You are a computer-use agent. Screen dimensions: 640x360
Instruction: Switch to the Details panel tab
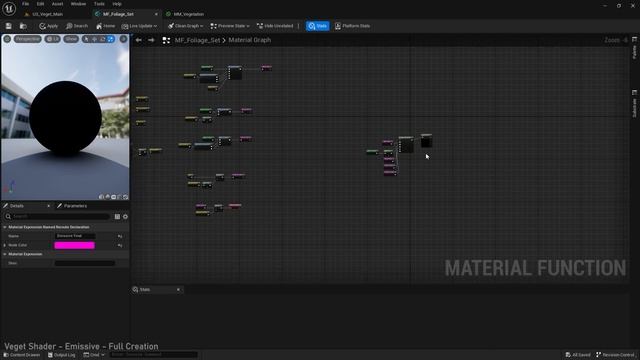click(17, 206)
